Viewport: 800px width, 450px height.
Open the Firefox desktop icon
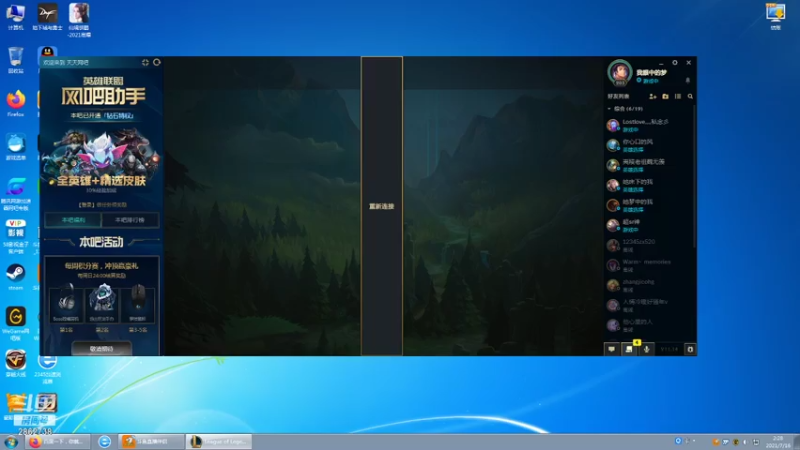pos(15,103)
